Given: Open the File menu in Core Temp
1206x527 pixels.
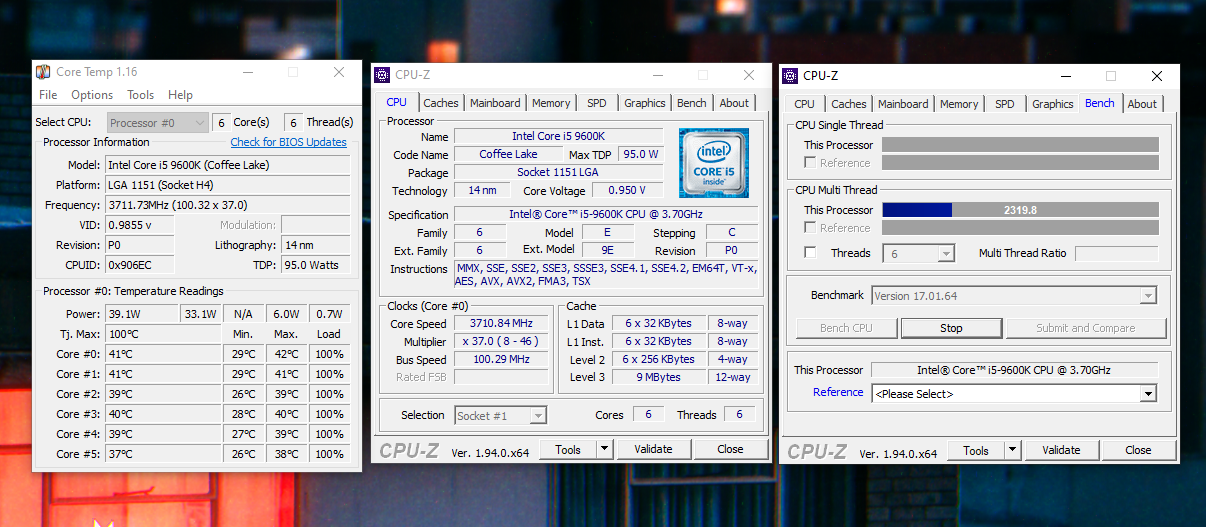Looking at the screenshot, I should click(x=48, y=95).
